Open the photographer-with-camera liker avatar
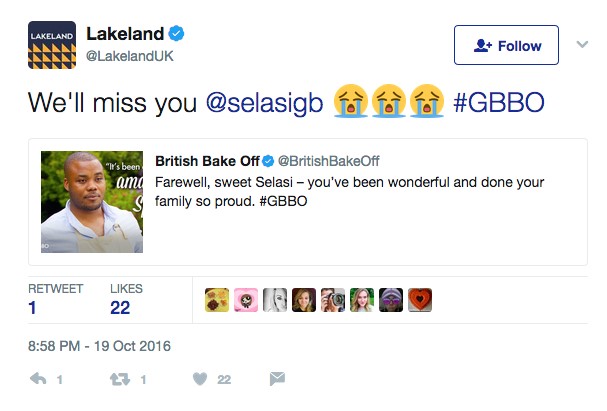 click(333, 300)
